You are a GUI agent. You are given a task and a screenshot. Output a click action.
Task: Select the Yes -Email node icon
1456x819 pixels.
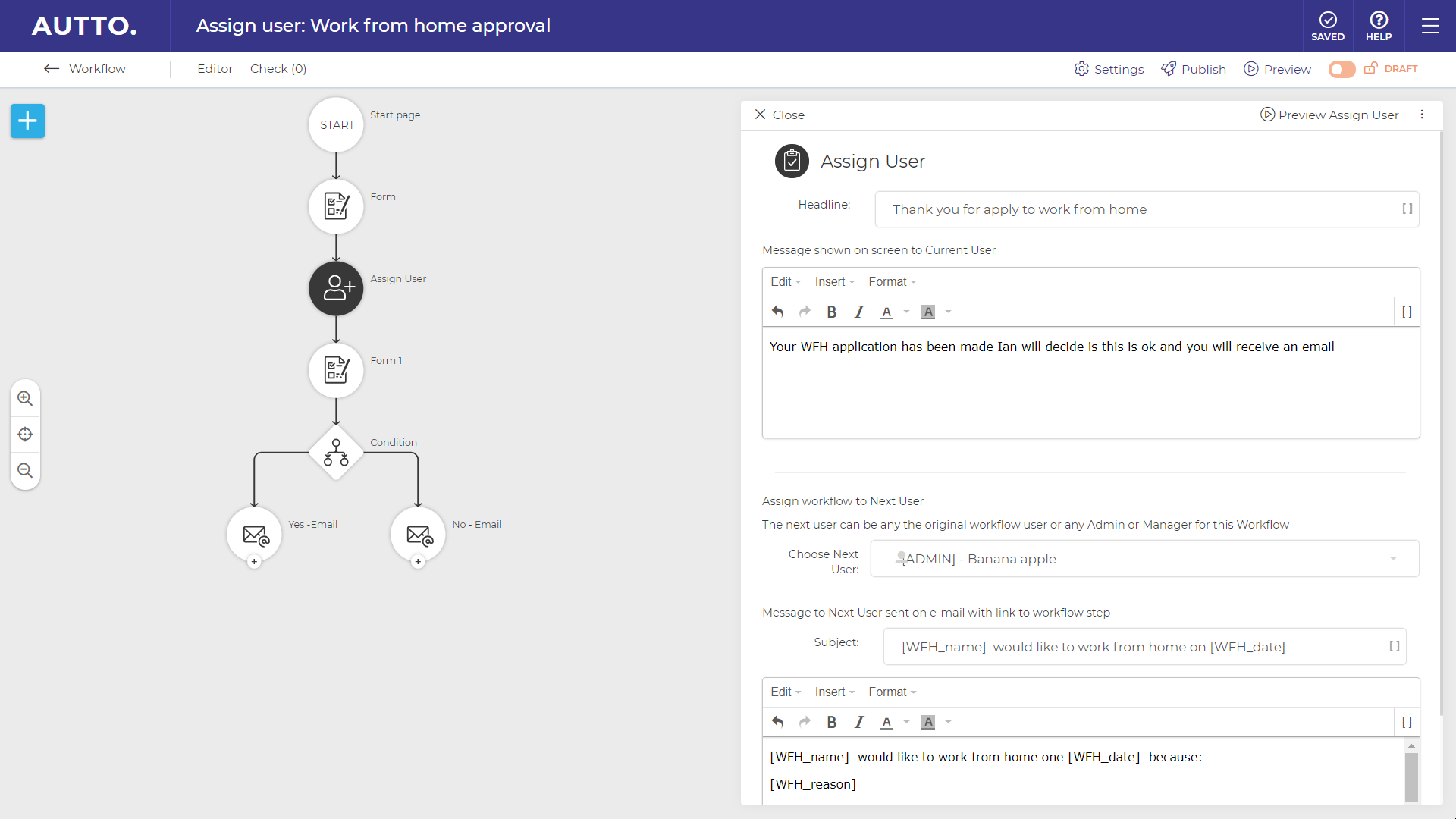tap(255, 534)
